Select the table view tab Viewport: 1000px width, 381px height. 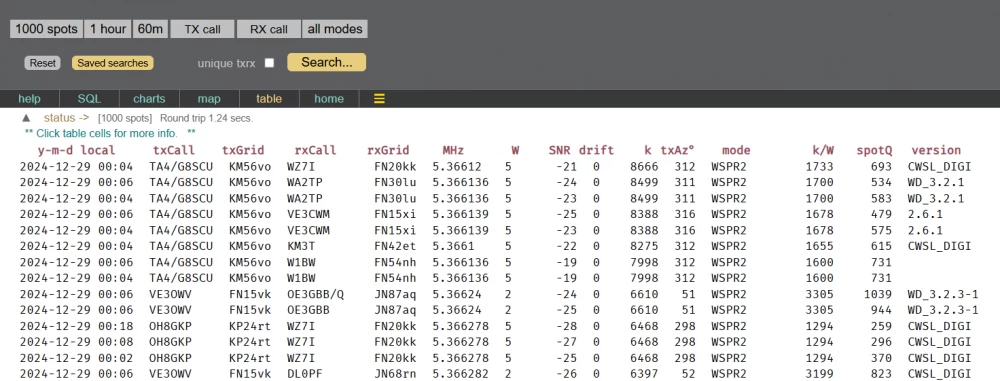[x=269, y=99]
